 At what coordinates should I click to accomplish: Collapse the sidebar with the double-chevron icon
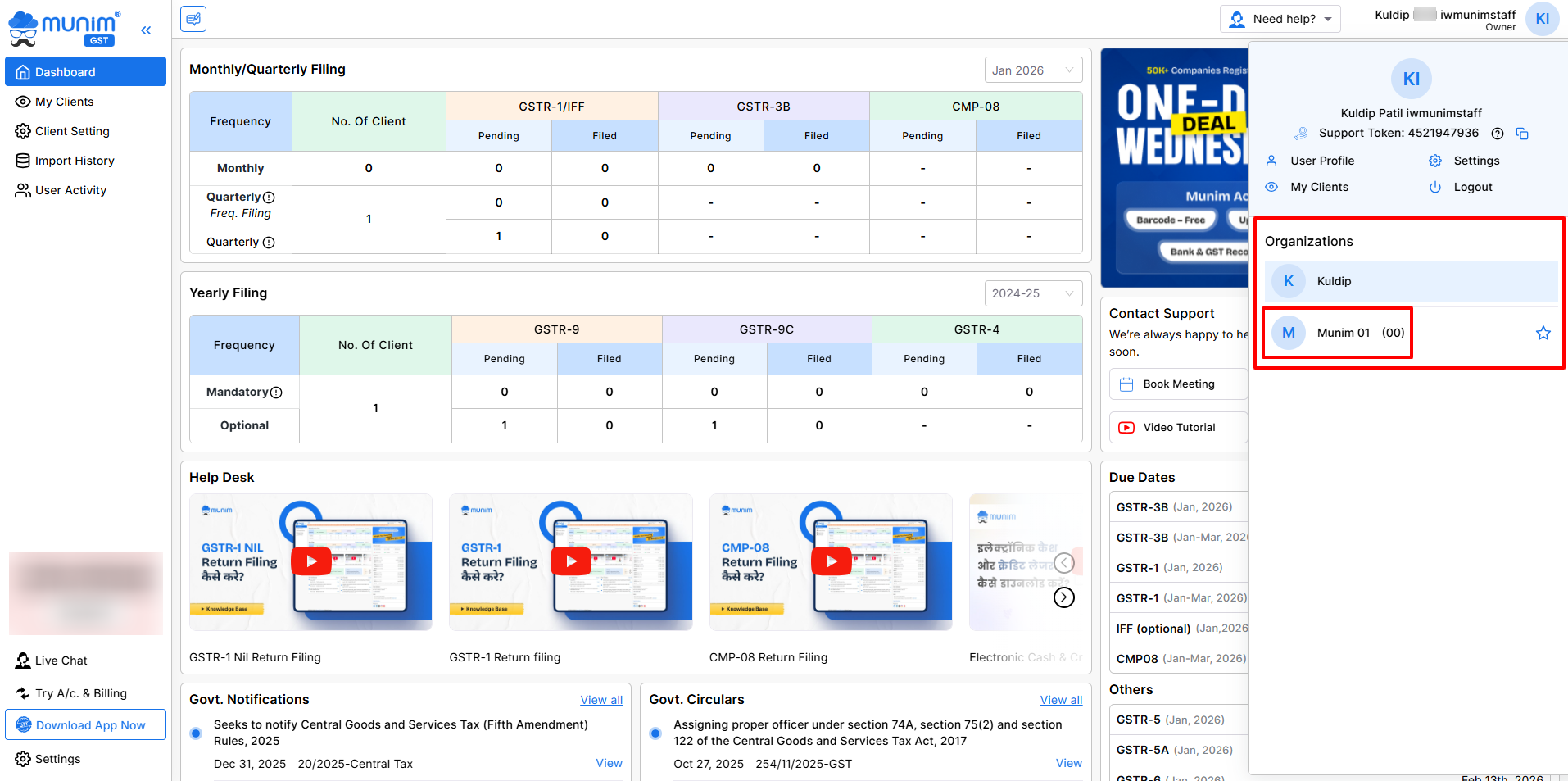point(146,30)
